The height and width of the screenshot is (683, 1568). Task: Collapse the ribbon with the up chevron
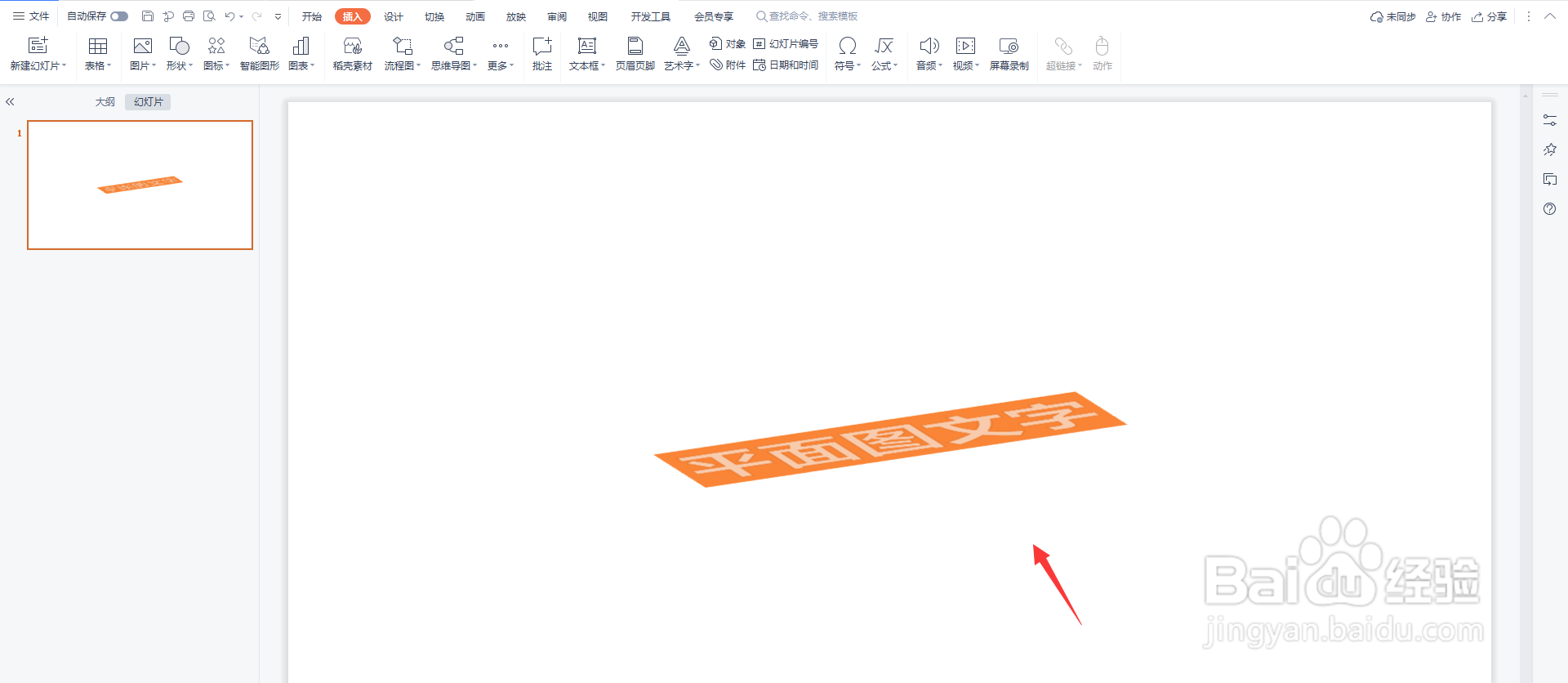pyautogui.click(x=1549, y=16)
